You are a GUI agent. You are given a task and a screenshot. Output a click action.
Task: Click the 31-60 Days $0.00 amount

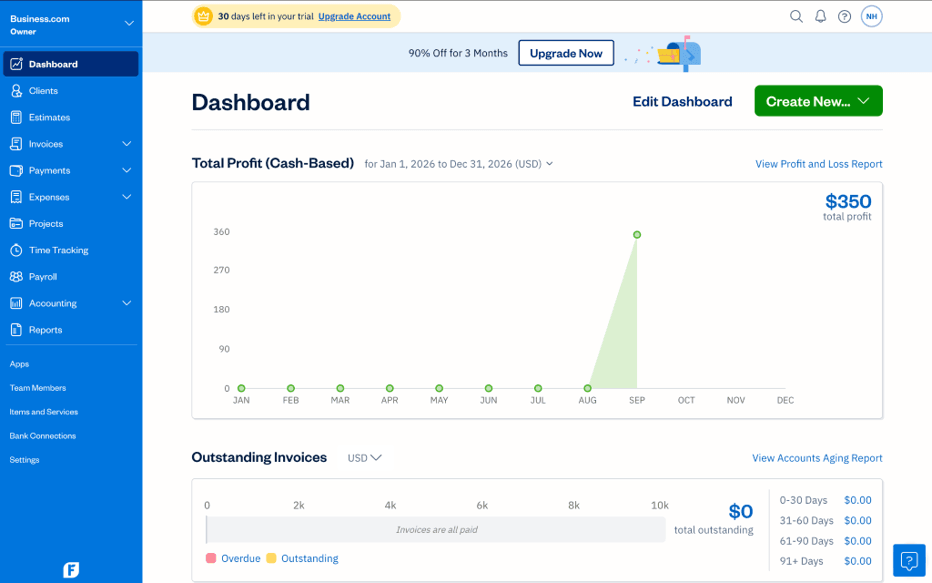(858, 521)
